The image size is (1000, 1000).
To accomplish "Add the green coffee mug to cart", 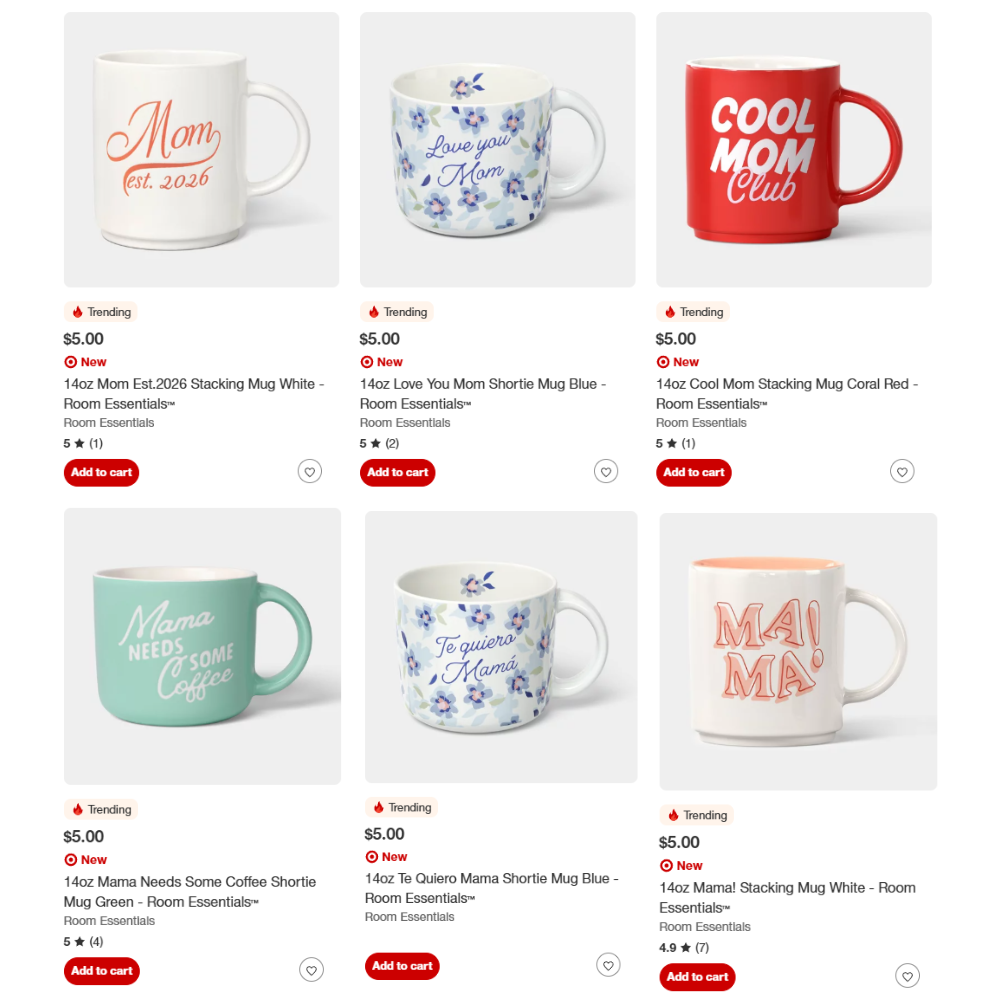I will coord(101,970).
